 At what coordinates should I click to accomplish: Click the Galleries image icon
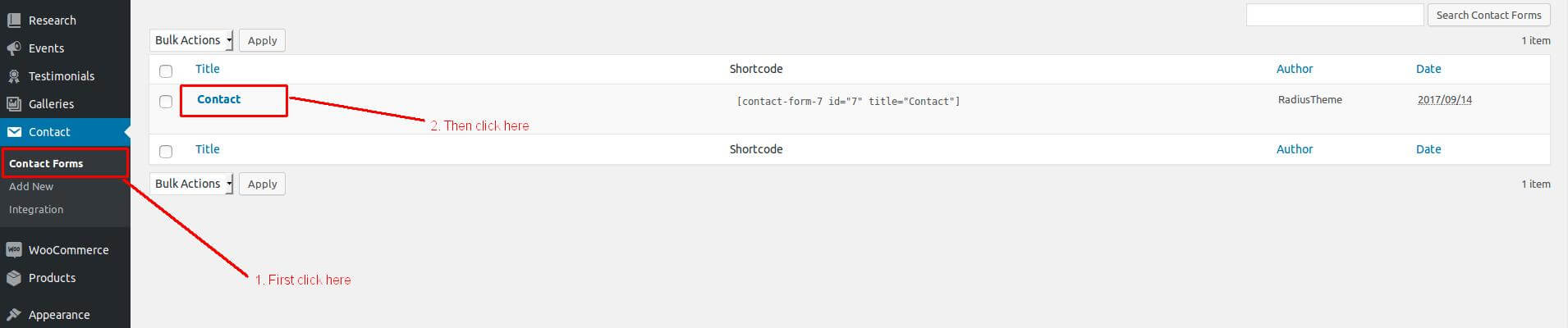14,104
